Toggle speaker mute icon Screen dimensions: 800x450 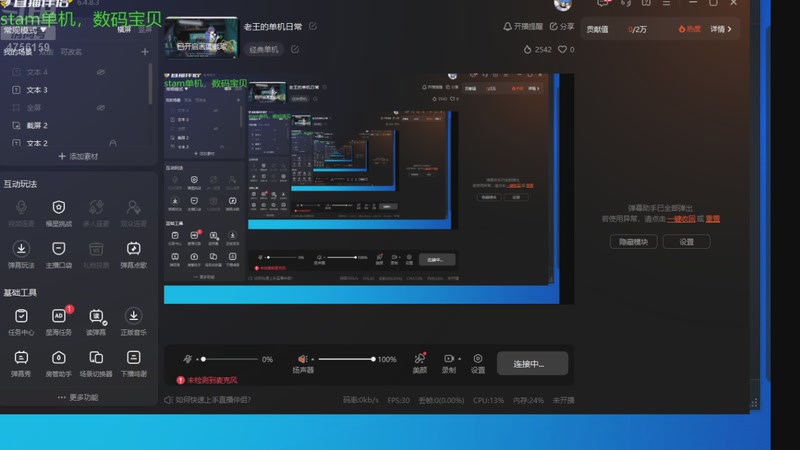pyautogui.click(x=303, y=359)
